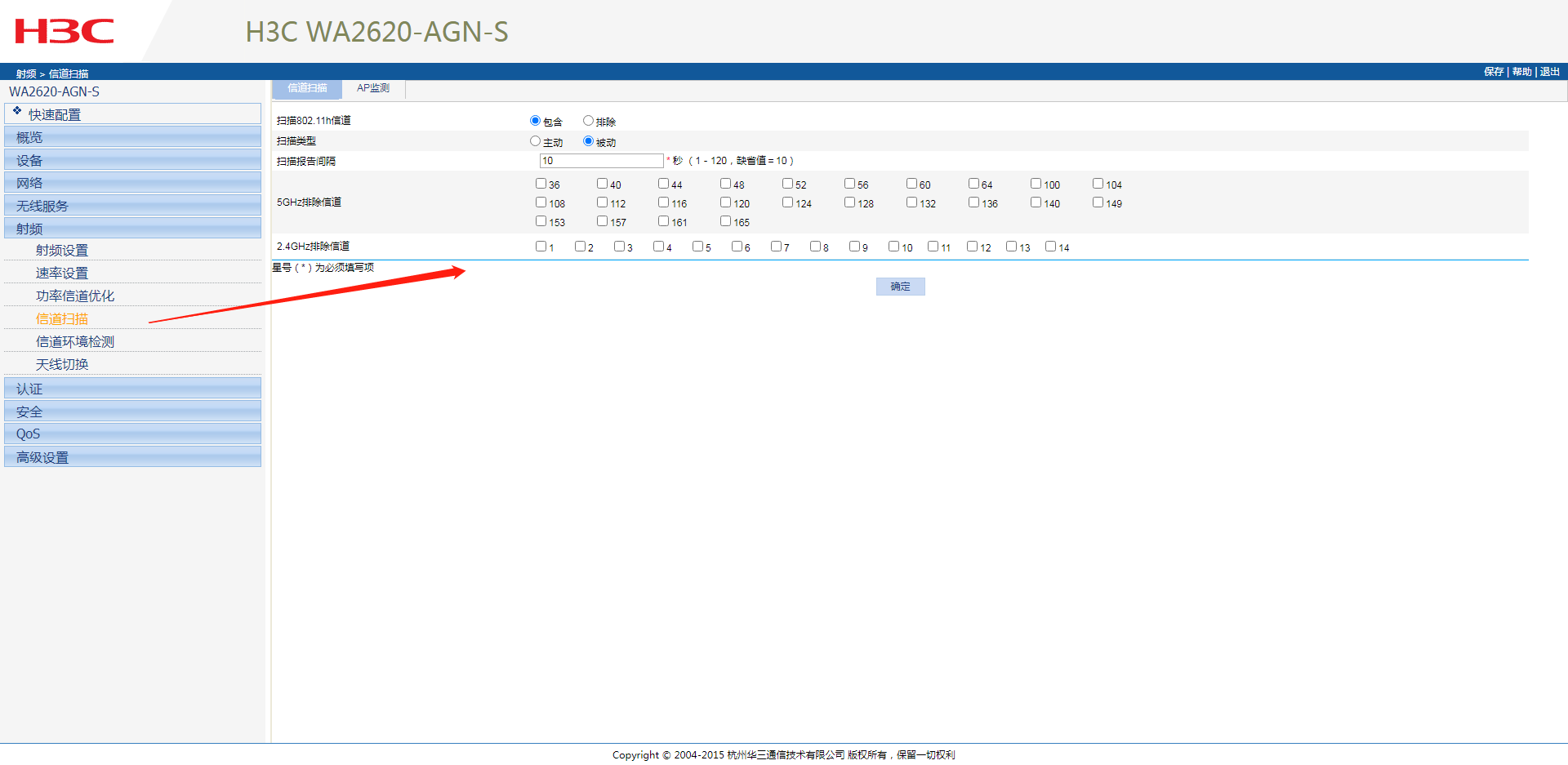Tick 5GHz channel 104 checkbox
The width and height of the screenshot is (1568, 765).
click(1098, 184)
